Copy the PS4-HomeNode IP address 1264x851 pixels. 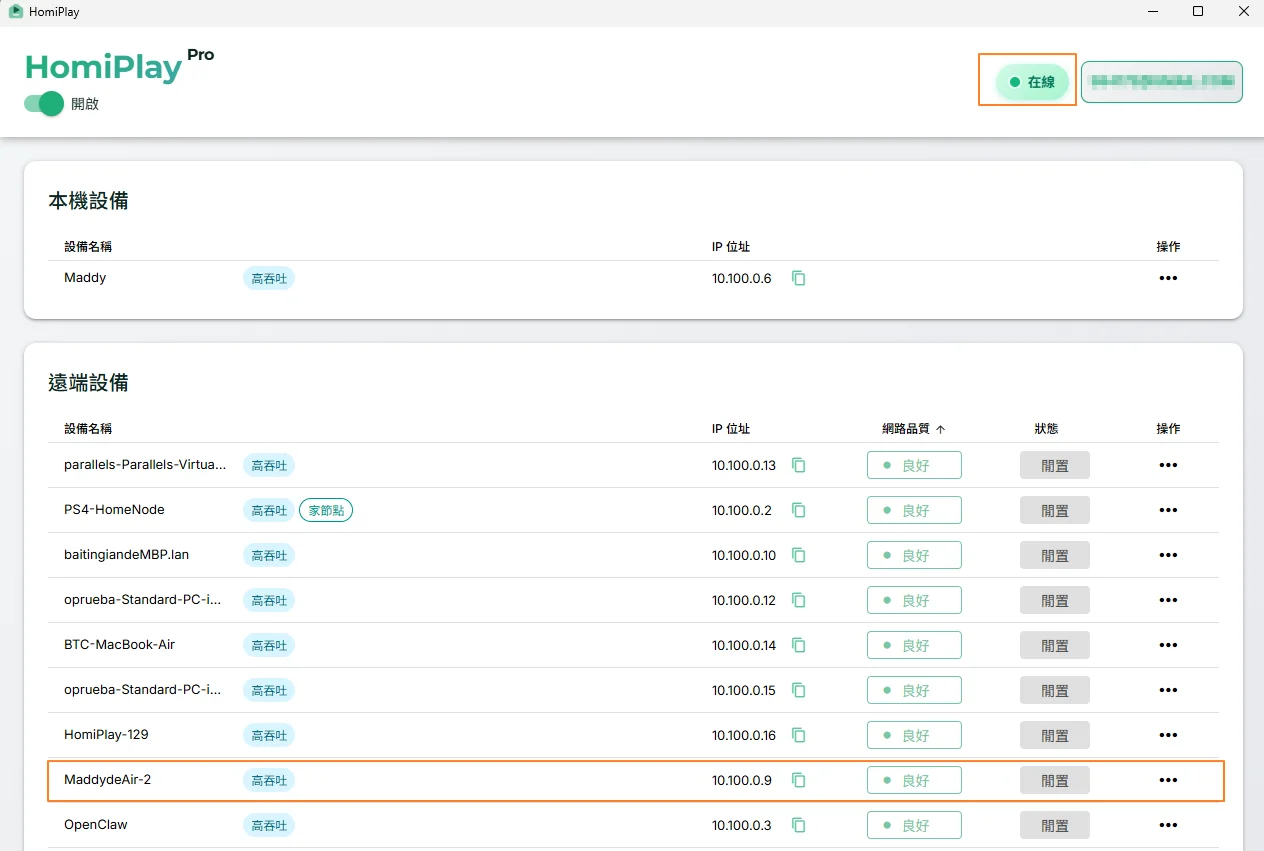(798, 510)
